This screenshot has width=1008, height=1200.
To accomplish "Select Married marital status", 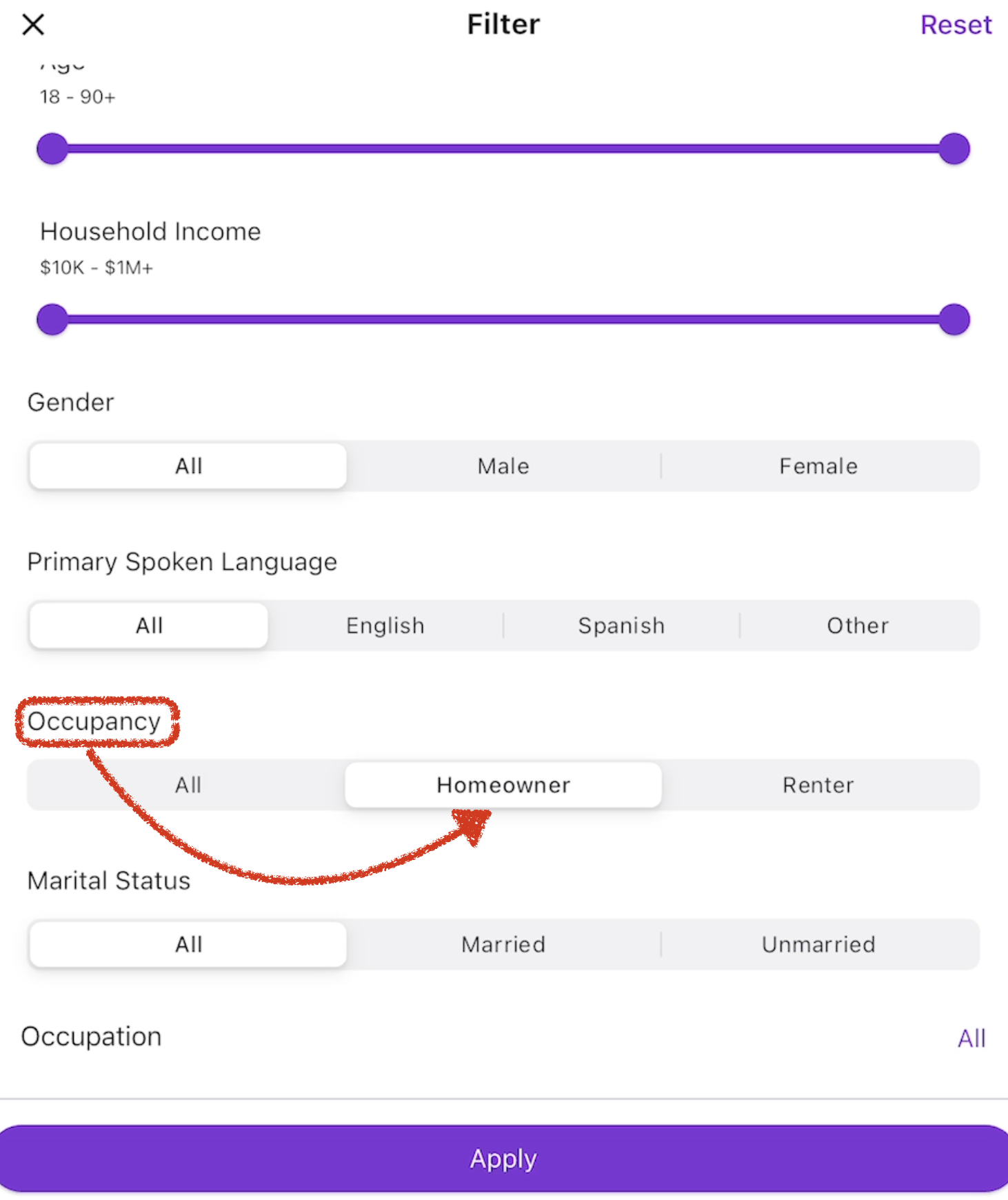I will click(x=503, y=944).
